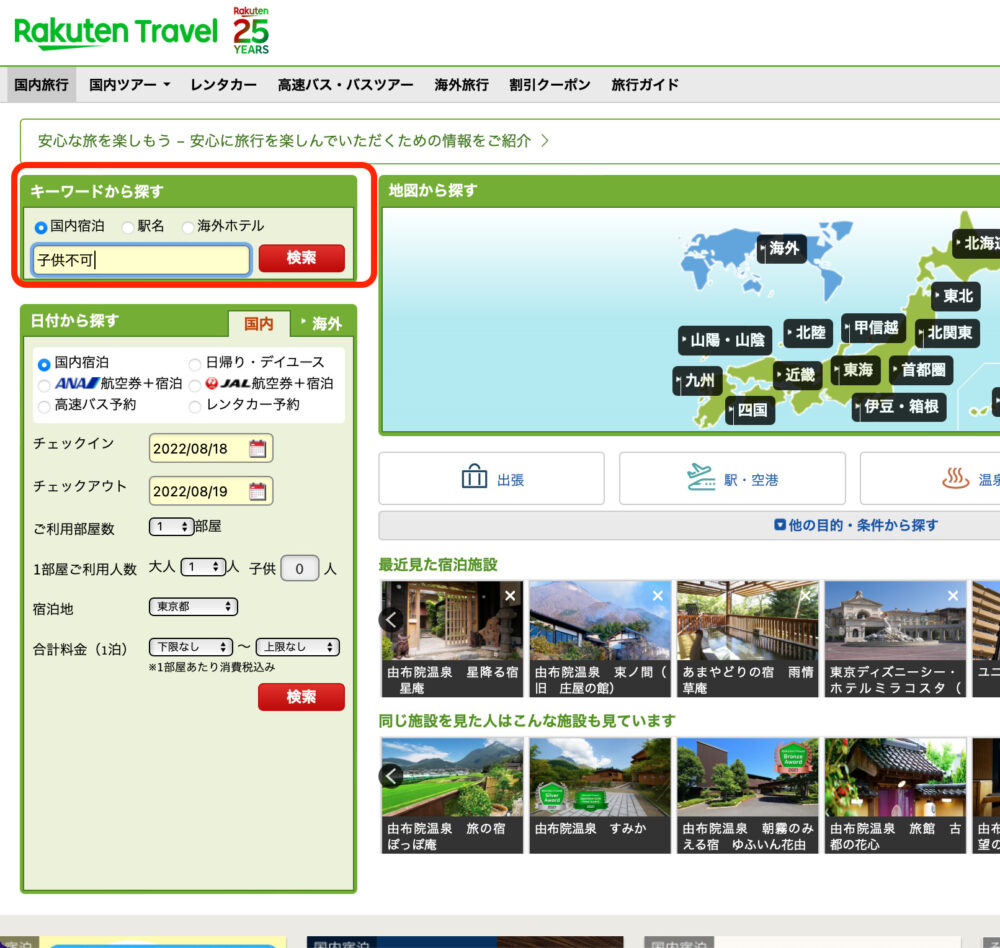Select 海外ホテル radio in keyword search

tap(188, 227)
